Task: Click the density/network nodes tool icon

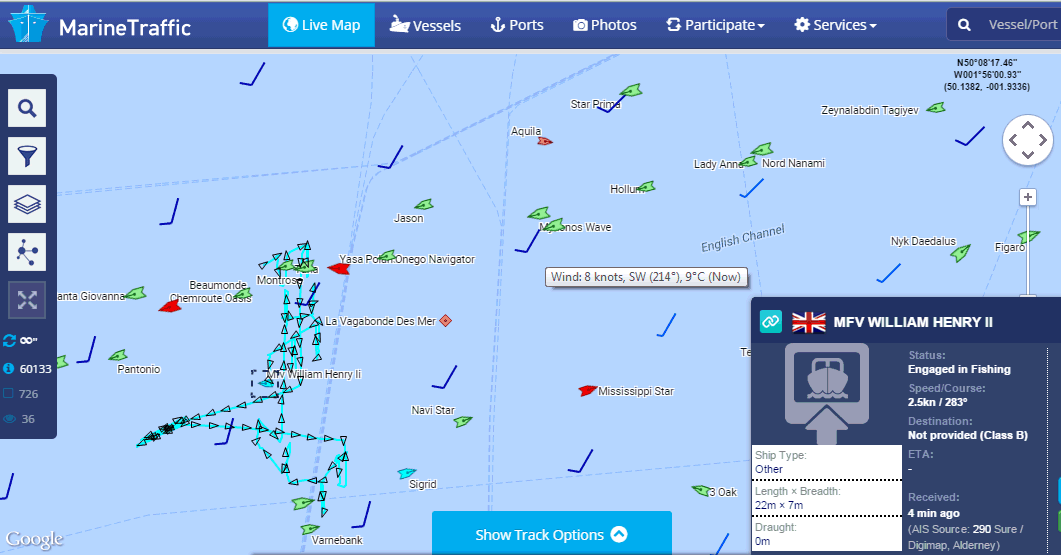Action: (x=27, y=252)
